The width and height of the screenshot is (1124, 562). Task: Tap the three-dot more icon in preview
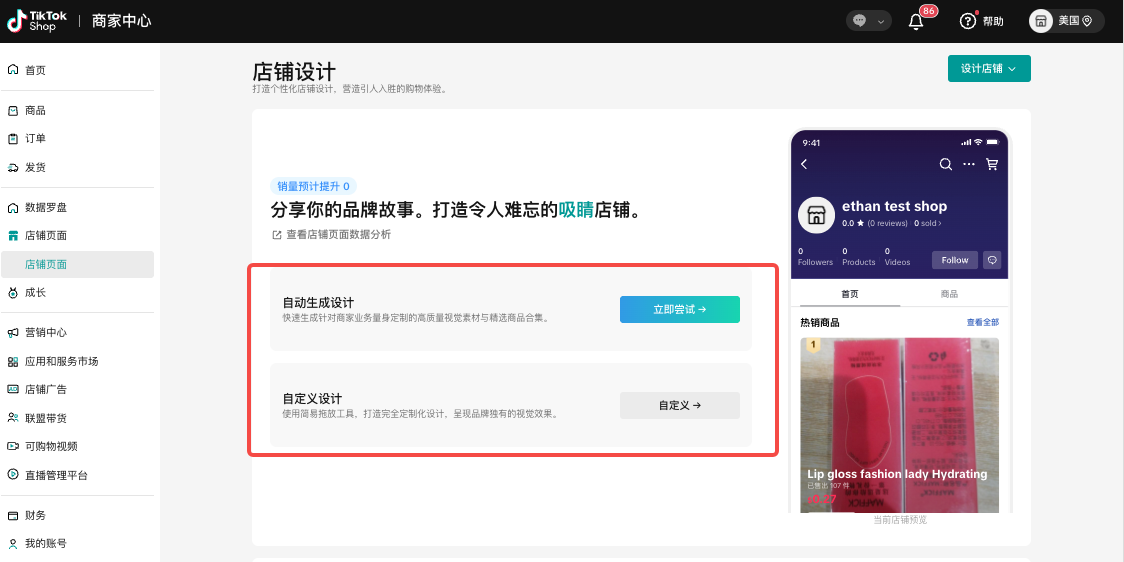point(968,164)
